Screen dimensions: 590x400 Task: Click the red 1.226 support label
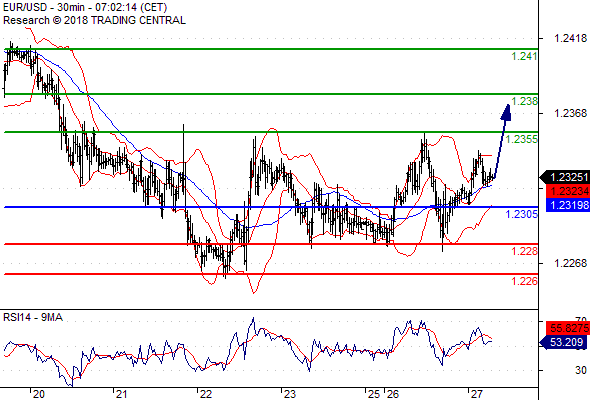[524, 281]
